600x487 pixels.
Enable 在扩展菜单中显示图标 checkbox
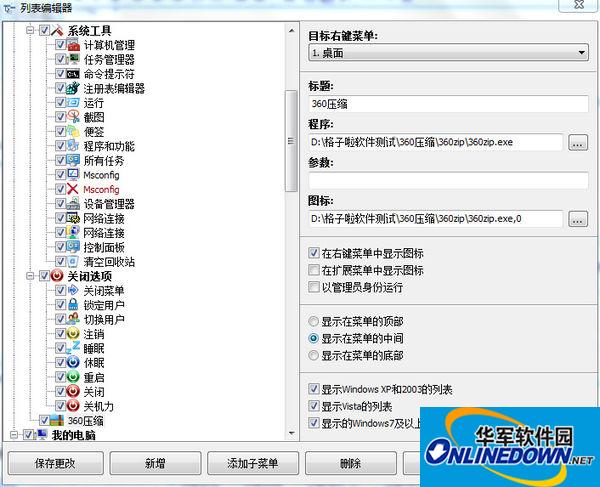(314, 270)
